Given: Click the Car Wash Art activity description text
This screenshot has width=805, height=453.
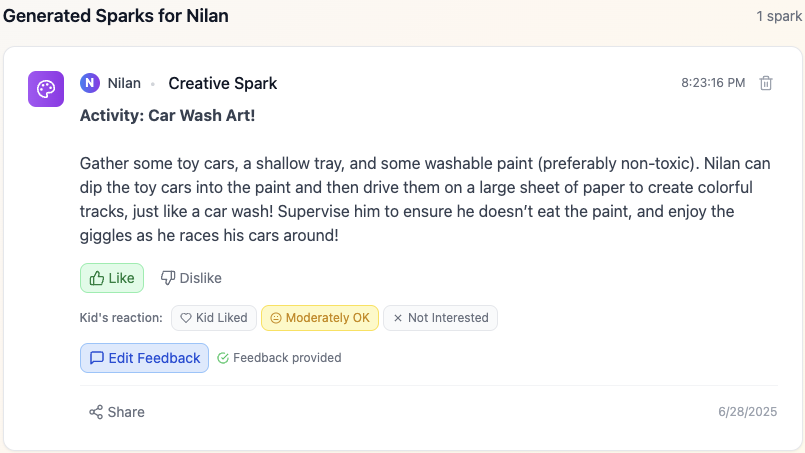Looking at the screenshot, I should 425,199.
